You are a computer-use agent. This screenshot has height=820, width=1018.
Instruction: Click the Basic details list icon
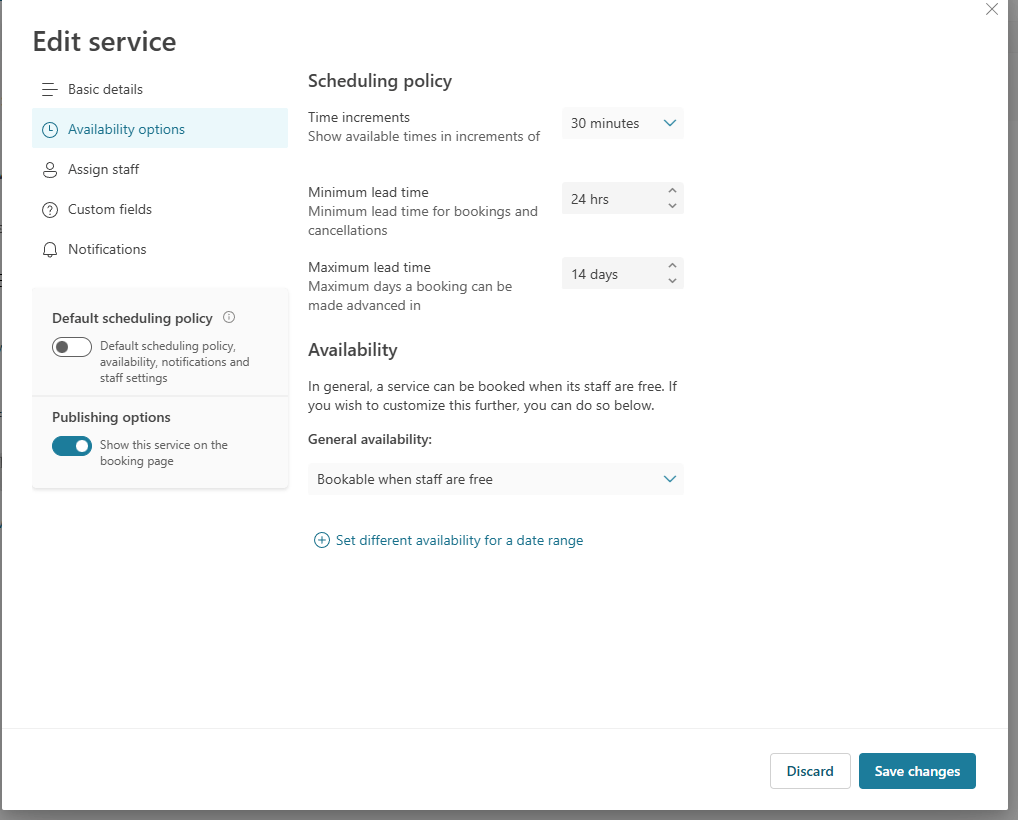(49, 89)
